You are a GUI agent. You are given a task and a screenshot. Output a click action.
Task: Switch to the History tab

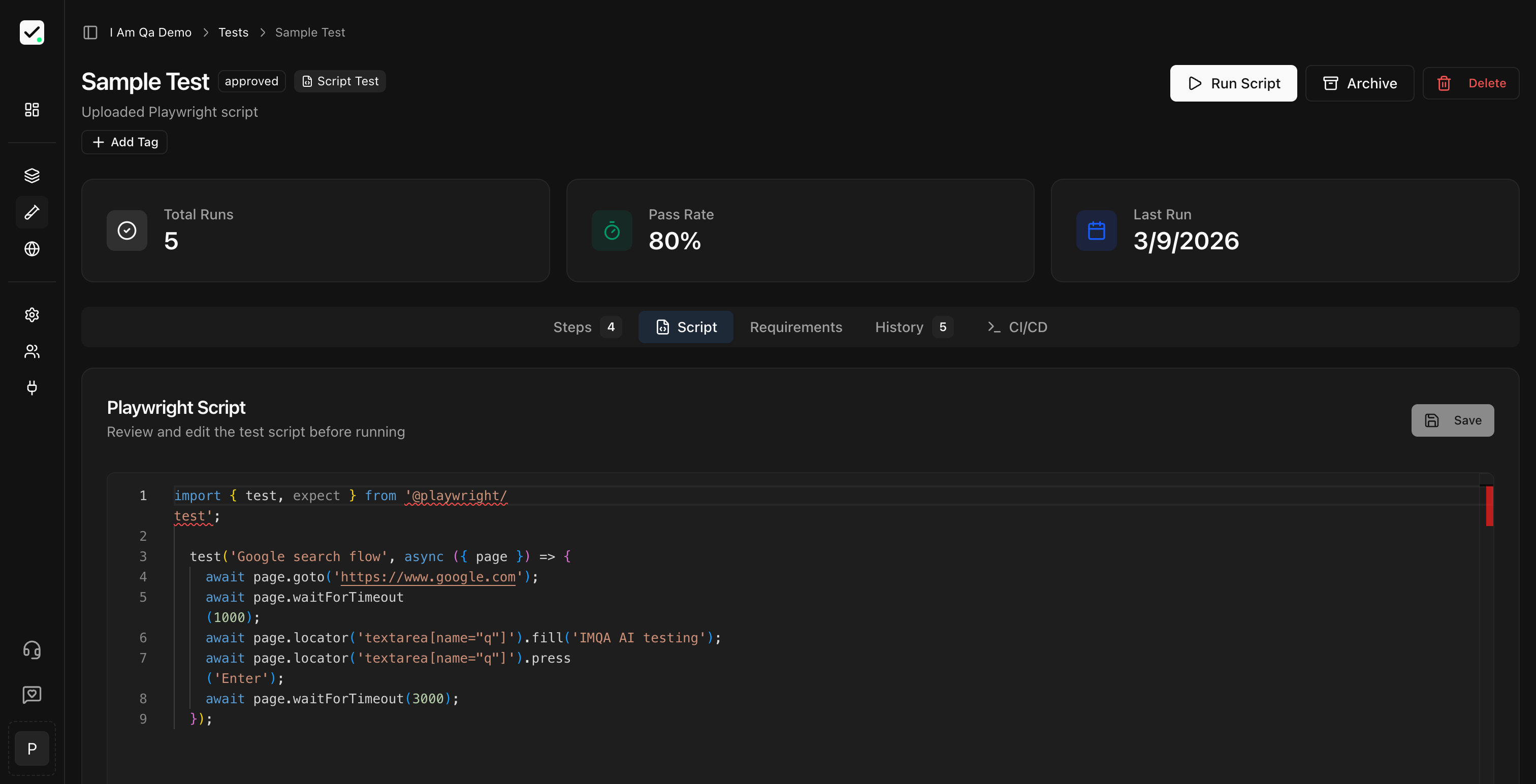(912, 326)
